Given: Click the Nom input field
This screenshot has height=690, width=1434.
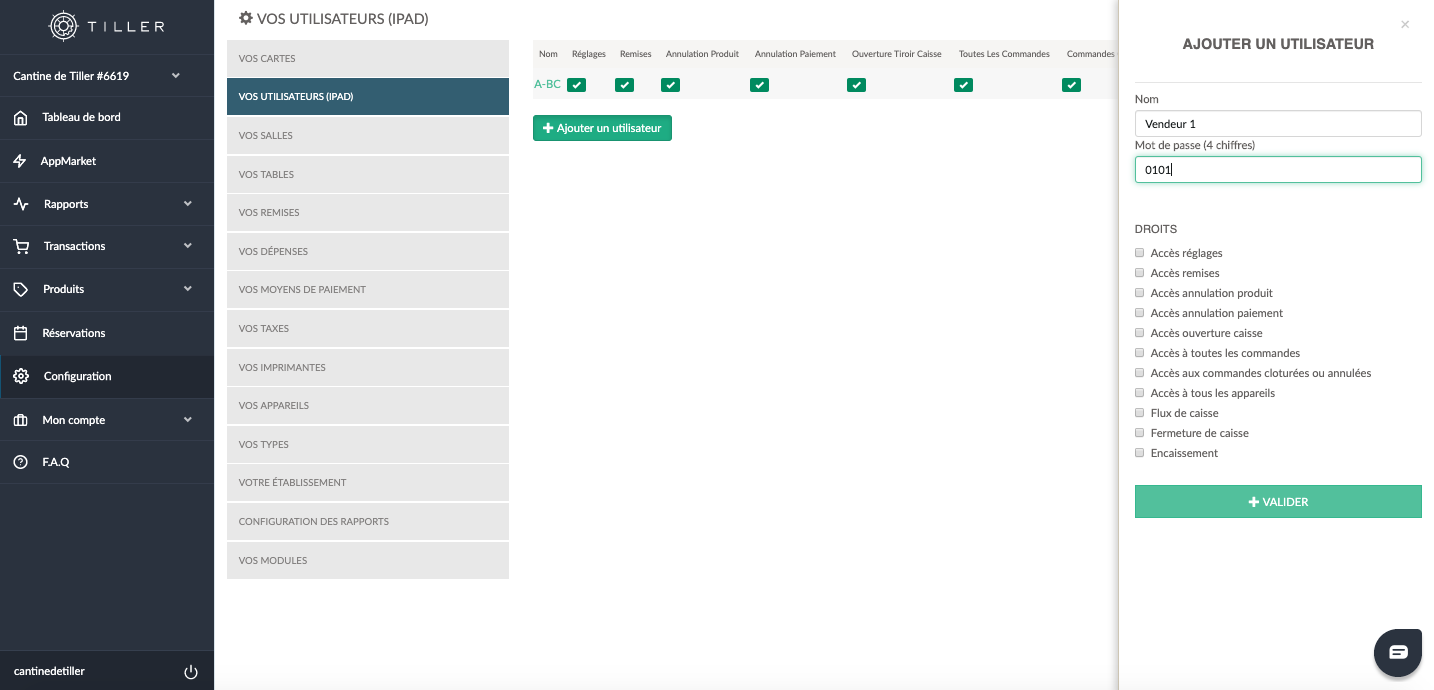Looking at the screenshot, I should point(1277,124).
